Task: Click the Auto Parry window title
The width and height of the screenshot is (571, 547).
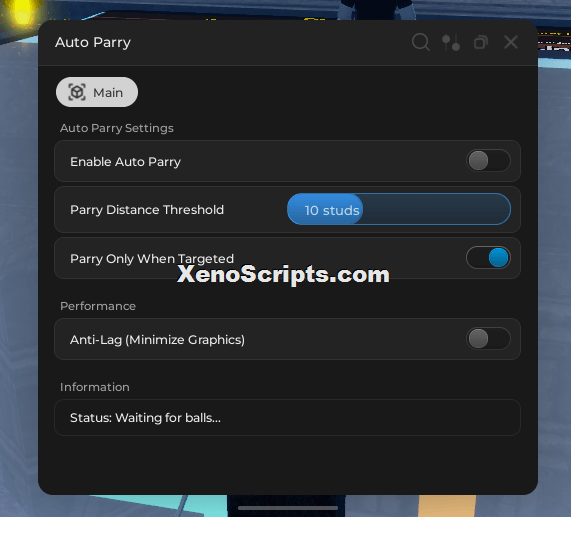Action: [x=93, y=43]
